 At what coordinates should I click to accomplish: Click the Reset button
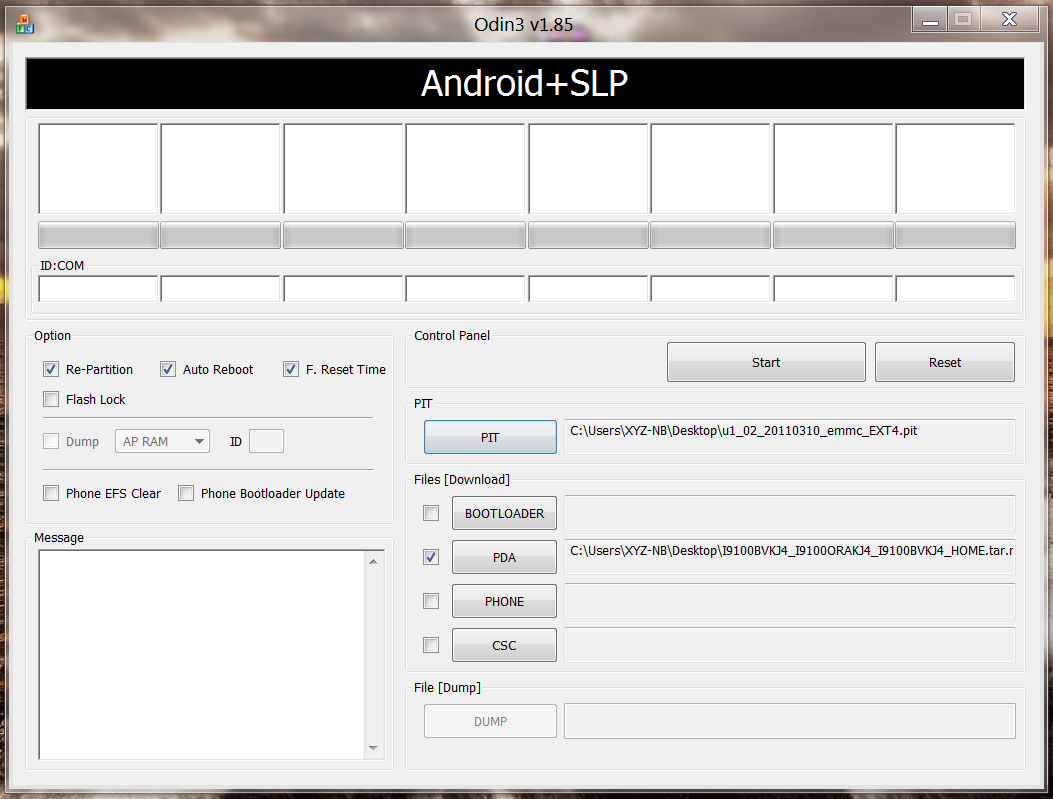click(945, 363)
